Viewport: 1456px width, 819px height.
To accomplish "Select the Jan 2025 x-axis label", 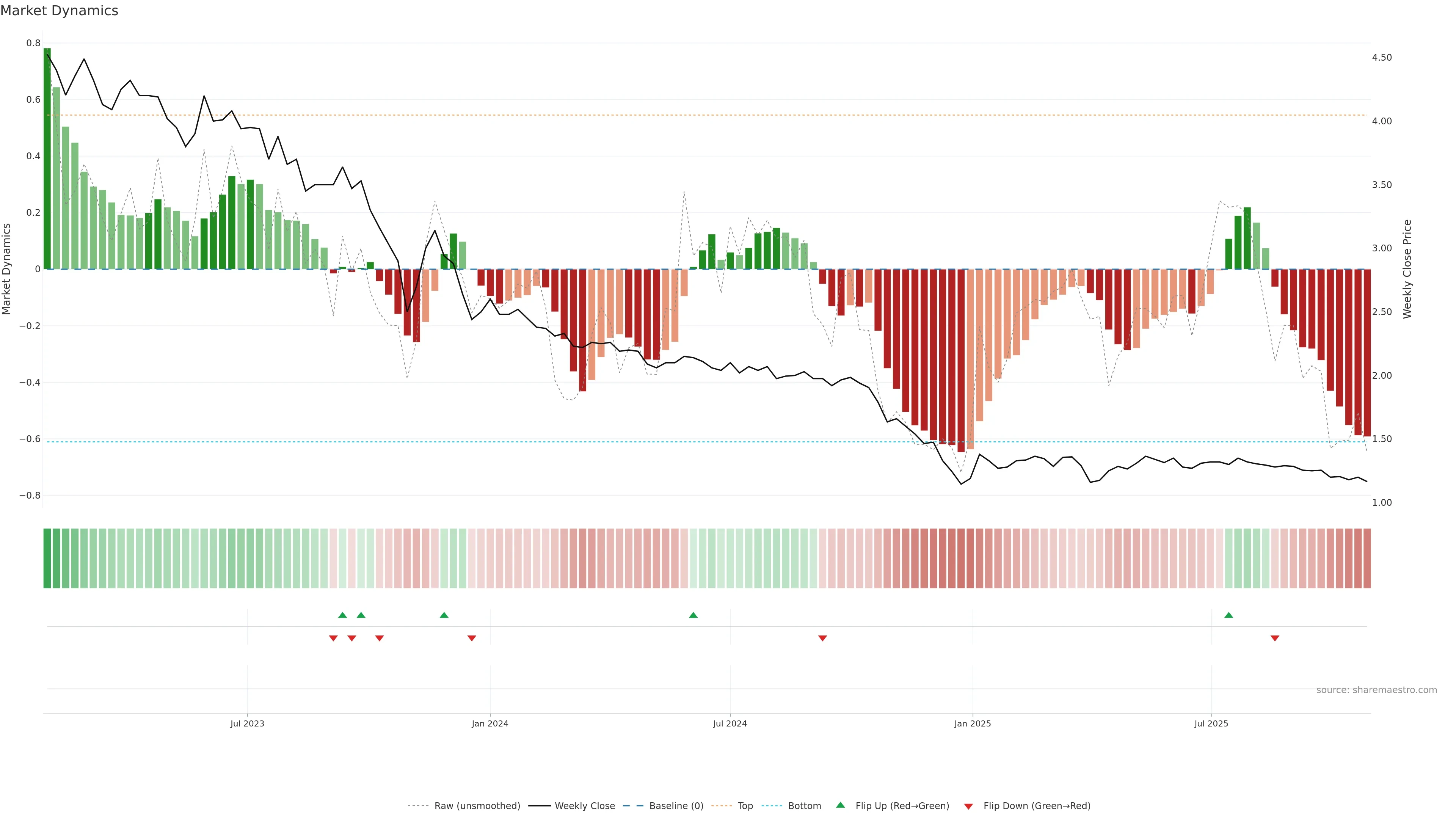I will (972, 723).
